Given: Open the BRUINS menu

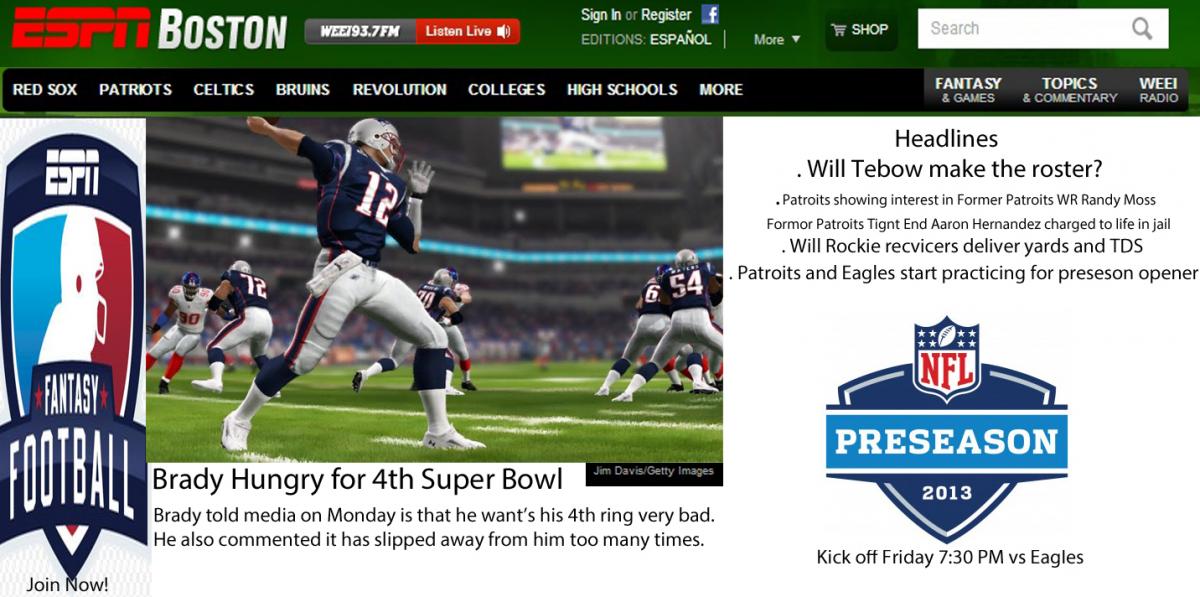Looking at the screenshot, I should (303, 90).
